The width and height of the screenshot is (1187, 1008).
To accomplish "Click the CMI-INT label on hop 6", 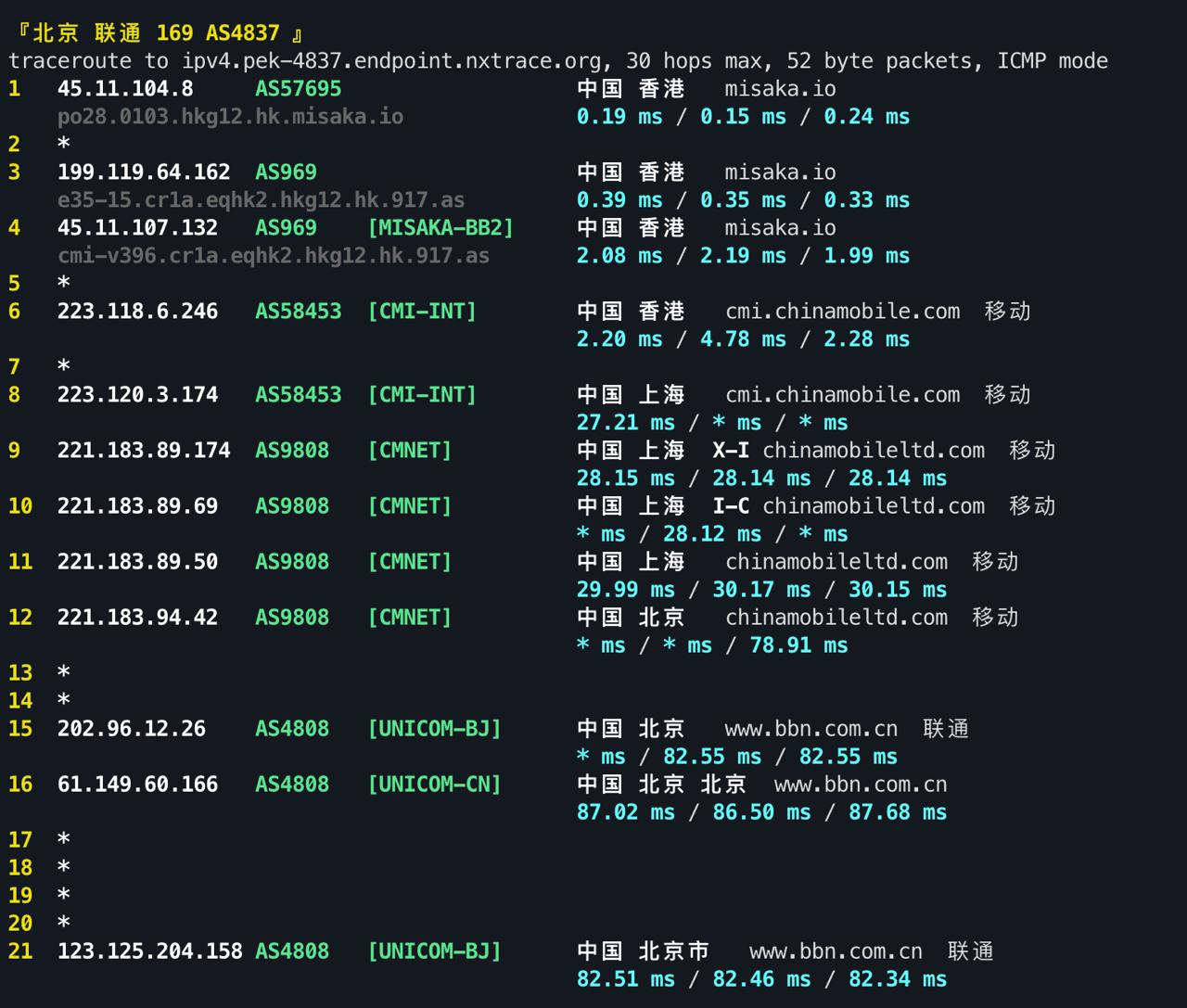I will (422, 312).
